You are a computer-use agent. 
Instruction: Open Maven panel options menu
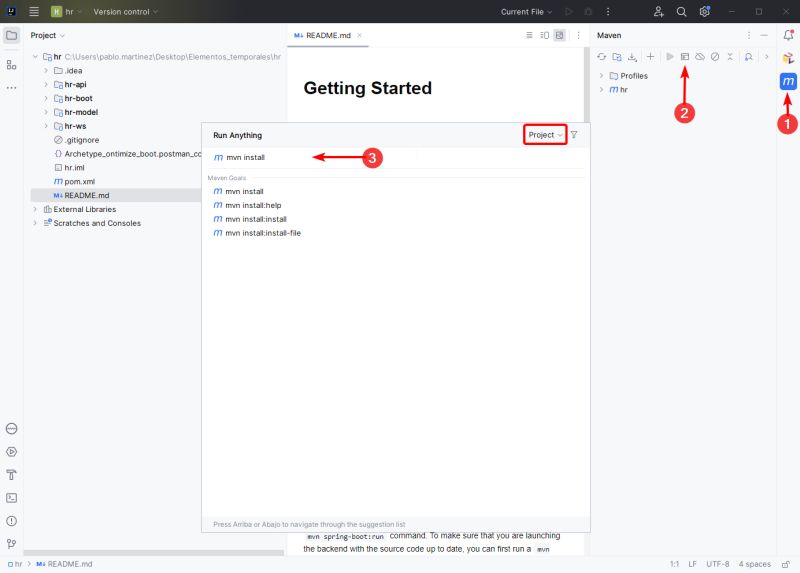point(748,35)
